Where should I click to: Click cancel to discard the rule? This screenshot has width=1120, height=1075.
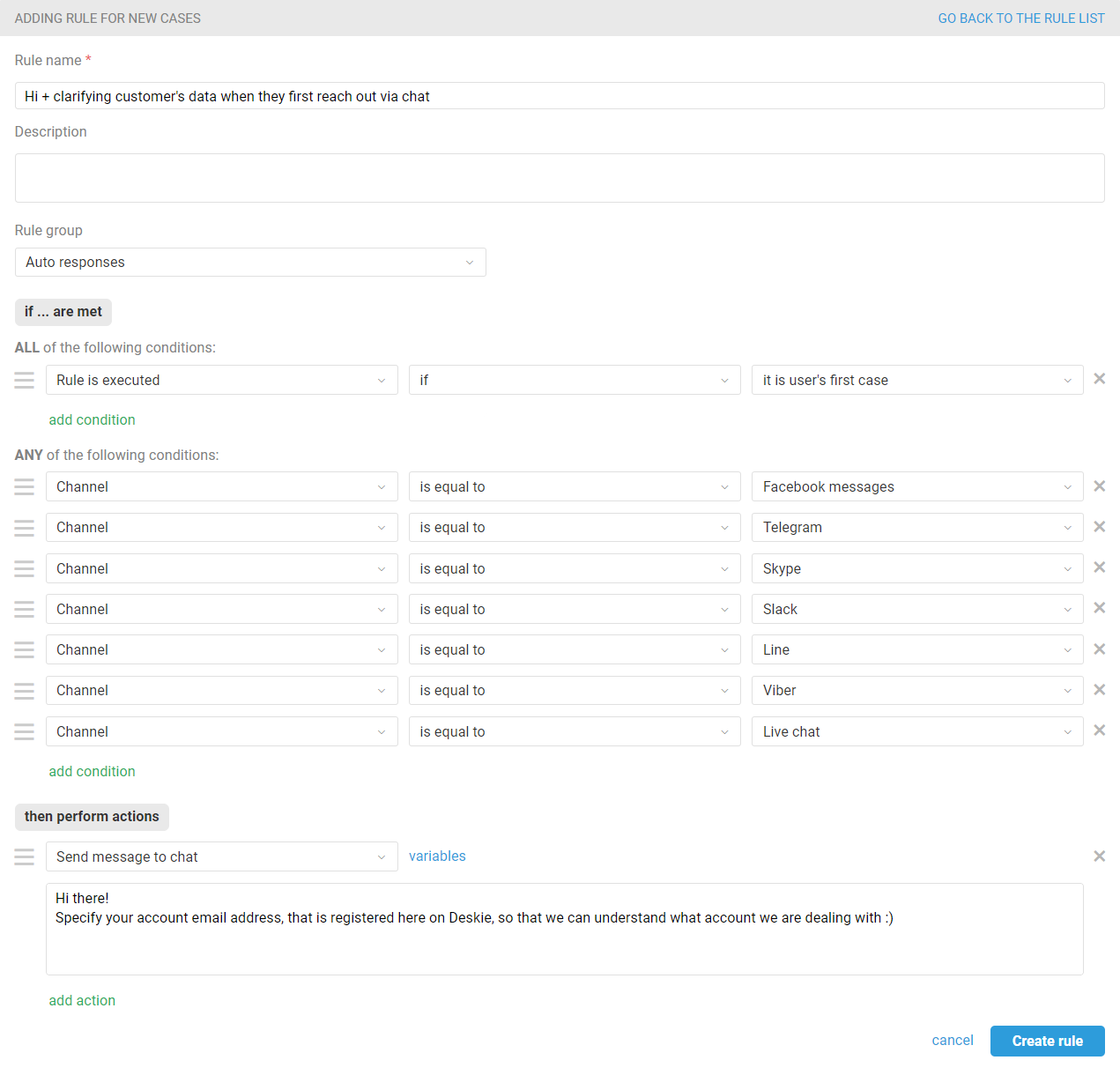click(952, 1041)
